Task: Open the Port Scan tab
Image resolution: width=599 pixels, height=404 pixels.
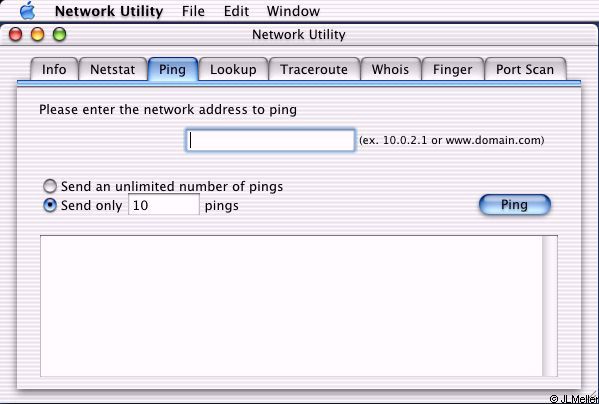Action: click(x=525, y=69)
